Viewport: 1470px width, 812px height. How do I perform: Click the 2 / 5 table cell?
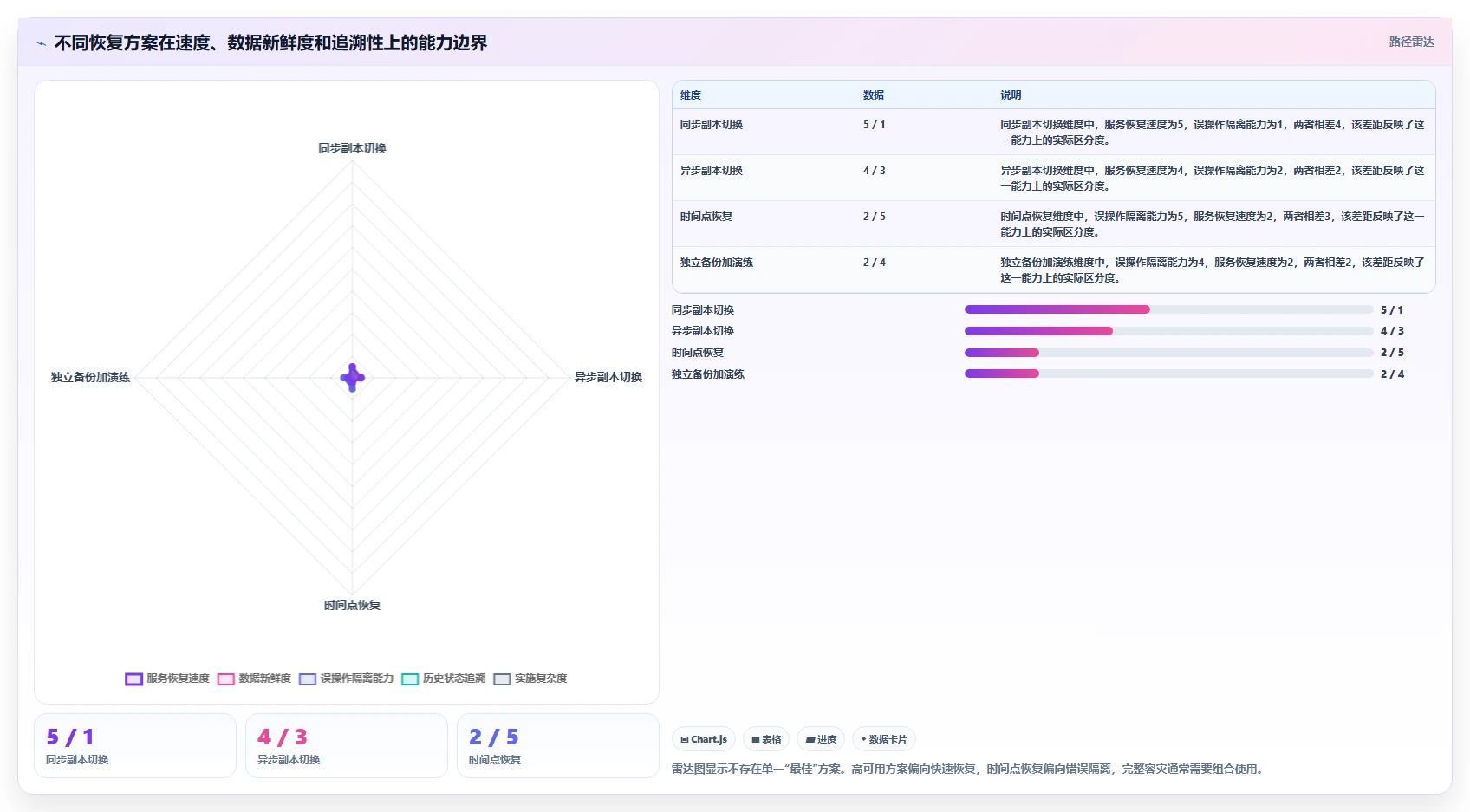click(x=875, y=217)
